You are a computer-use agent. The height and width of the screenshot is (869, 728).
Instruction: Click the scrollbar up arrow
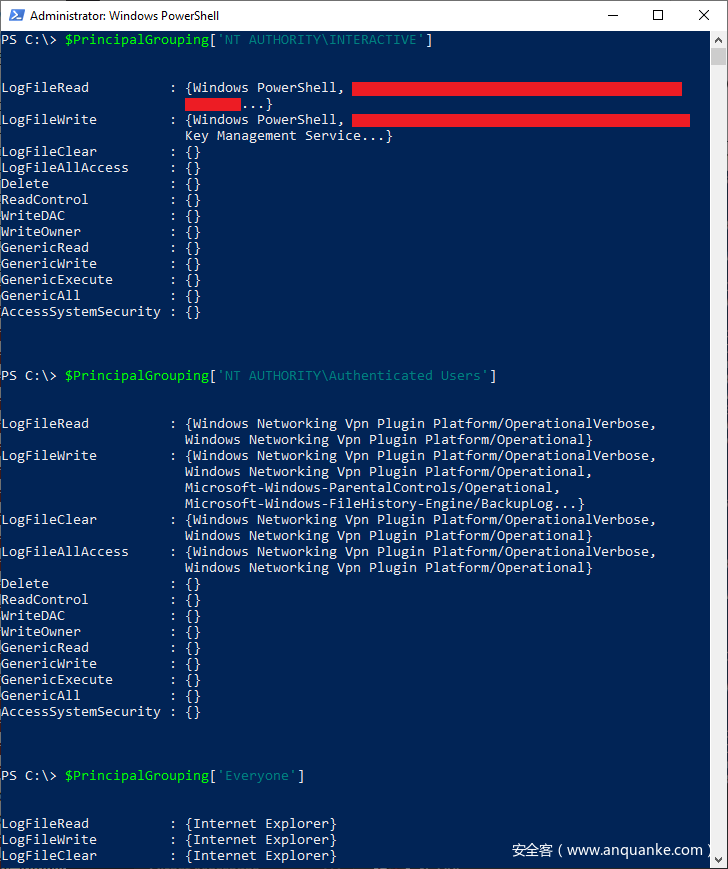(x=718, y=38)
